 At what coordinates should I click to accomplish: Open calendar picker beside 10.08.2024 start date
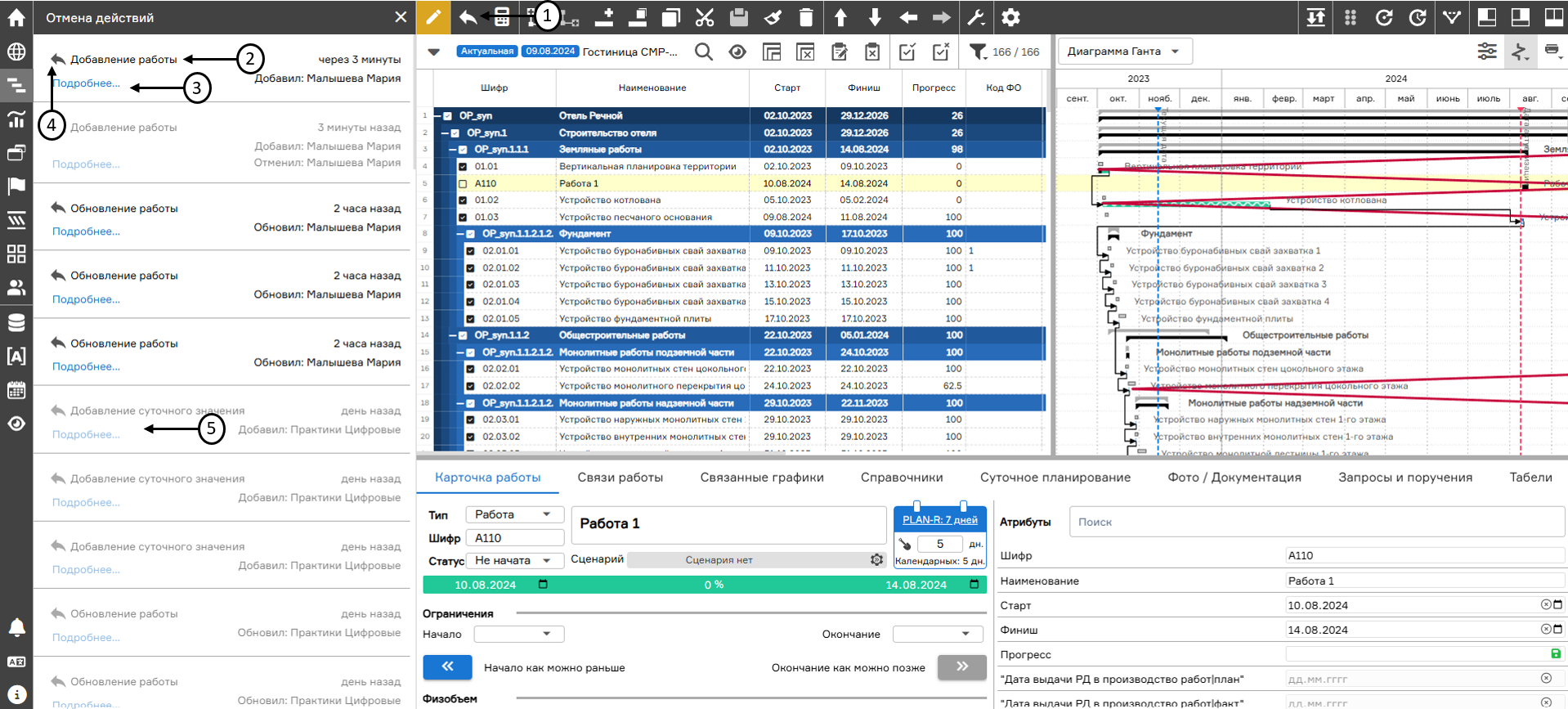543,585
